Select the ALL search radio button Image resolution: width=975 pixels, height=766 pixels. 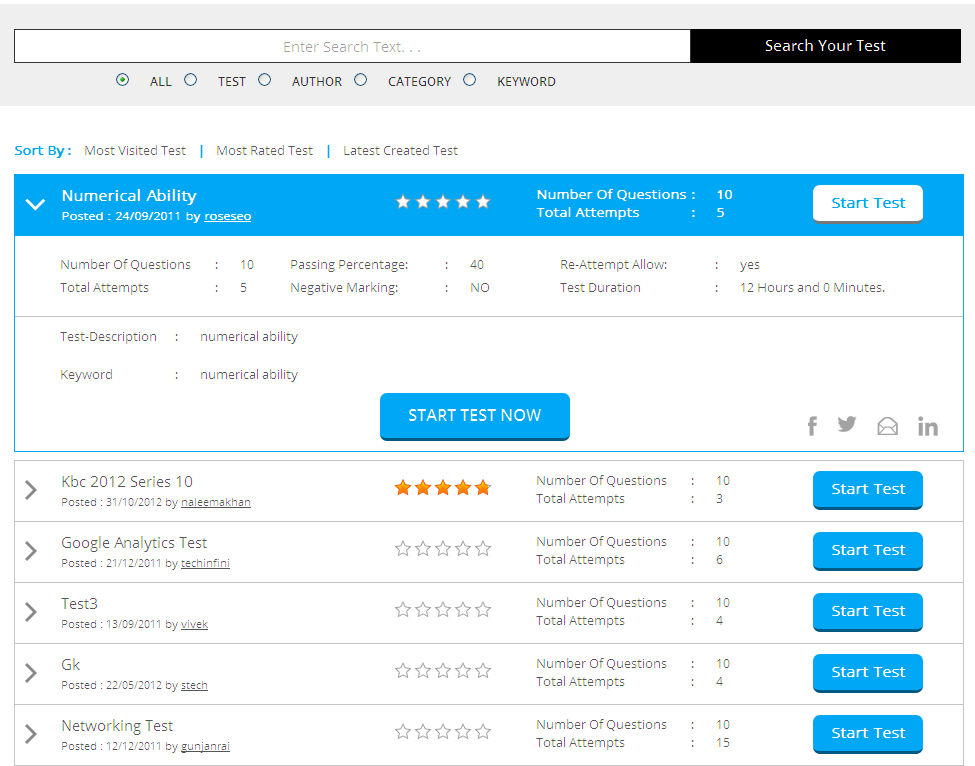pyautogui.click(x=122, y=80)
